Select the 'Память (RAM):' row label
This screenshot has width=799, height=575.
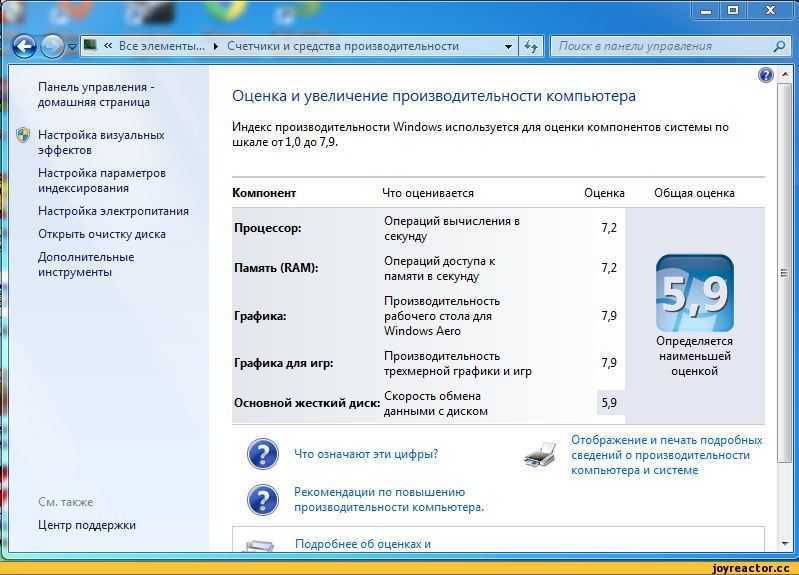276,268
